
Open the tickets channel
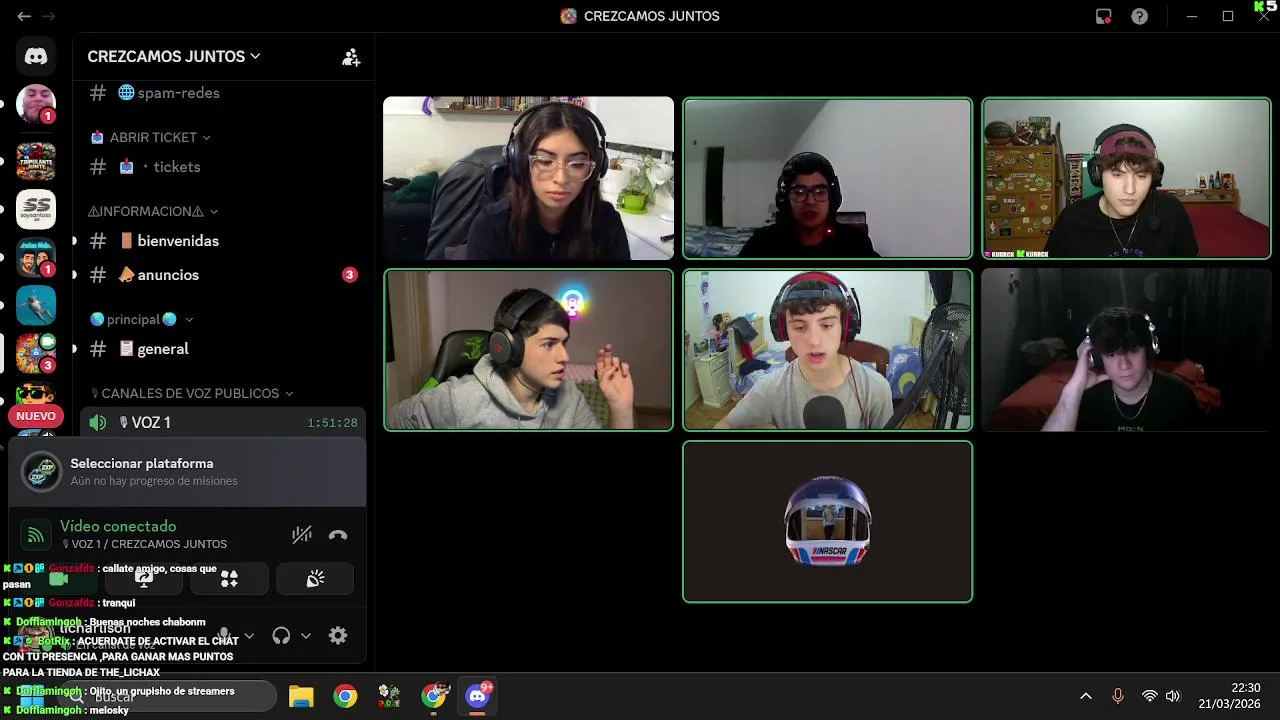pyautogui.click(x=222, y=167)
